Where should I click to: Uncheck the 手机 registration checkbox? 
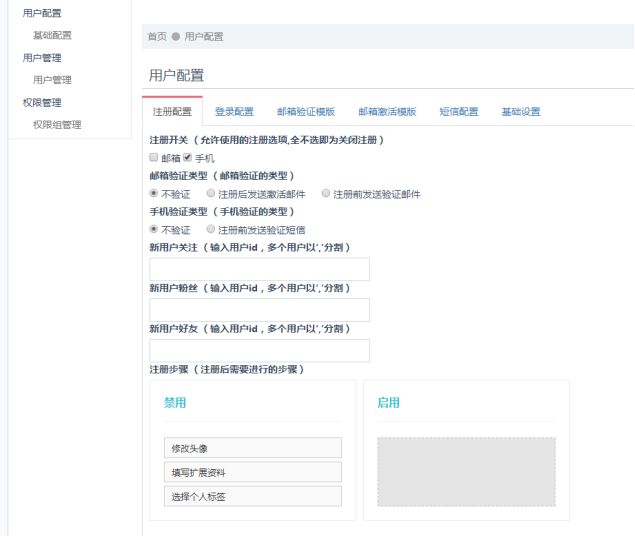[x=188, y=157]
